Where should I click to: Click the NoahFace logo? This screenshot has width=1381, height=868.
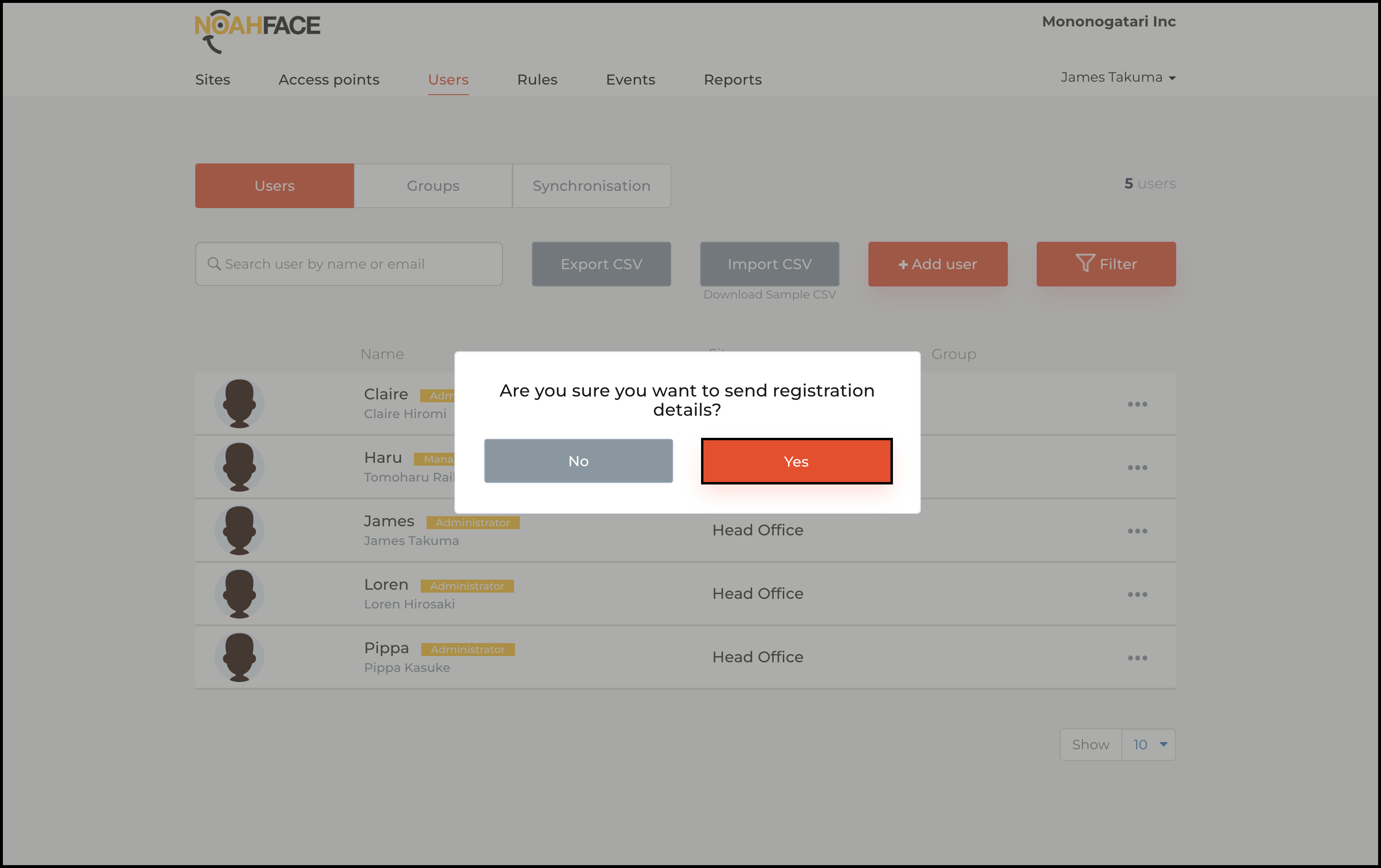pos(257,30)
